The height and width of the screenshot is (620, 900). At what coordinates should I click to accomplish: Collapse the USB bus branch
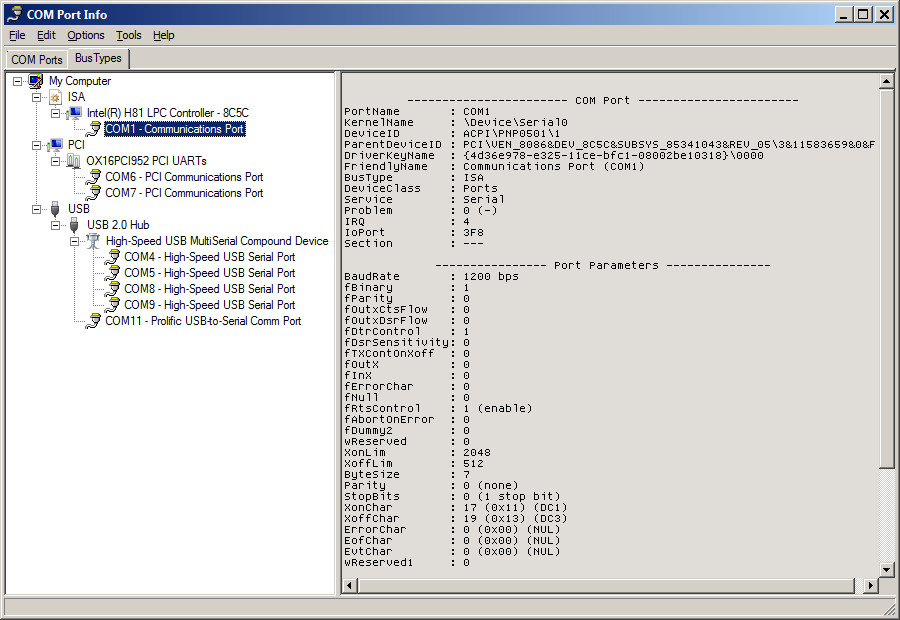click(x=37, y=209)
